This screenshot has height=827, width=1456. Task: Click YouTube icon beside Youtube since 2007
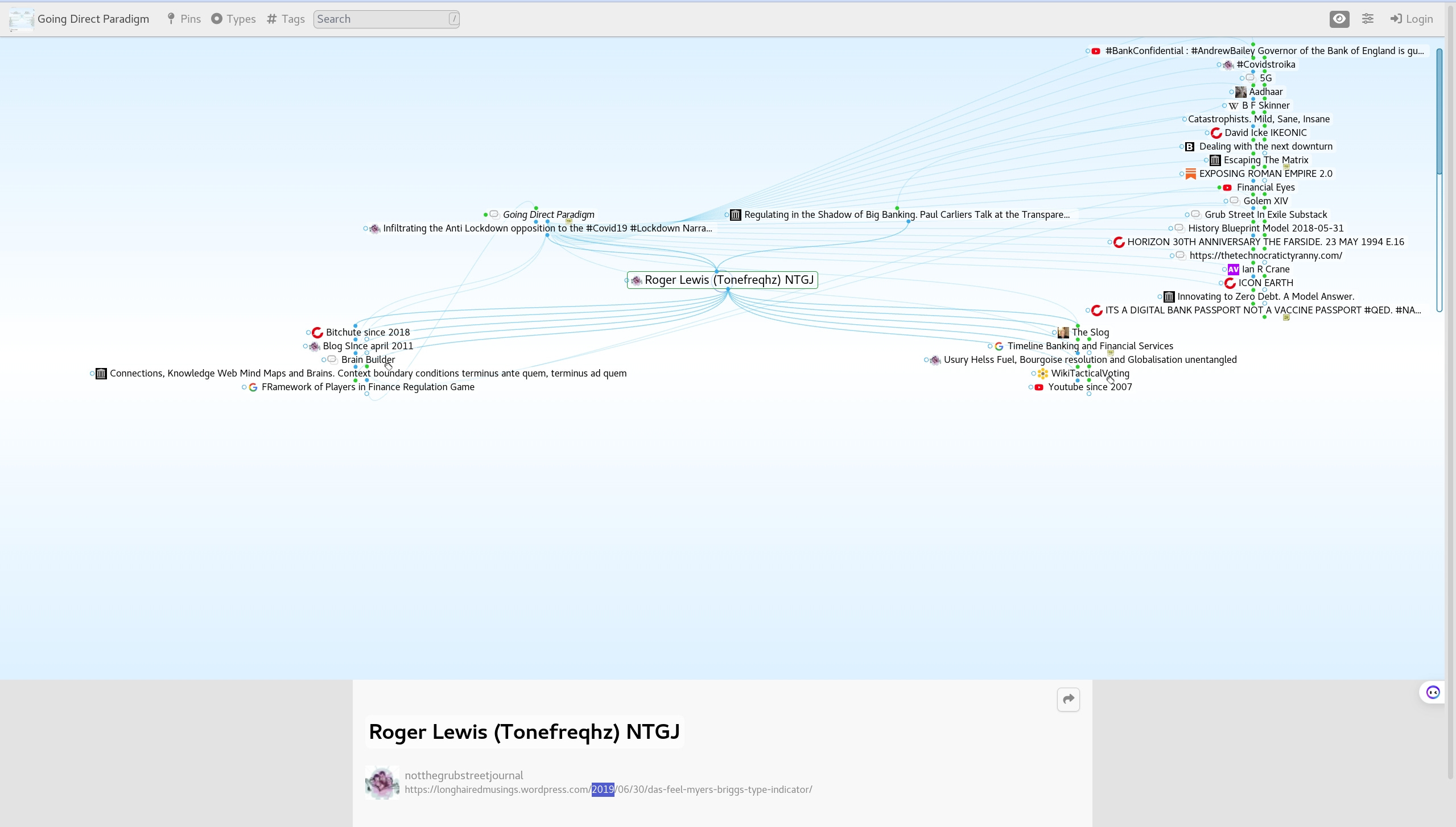click(1039, 387)
